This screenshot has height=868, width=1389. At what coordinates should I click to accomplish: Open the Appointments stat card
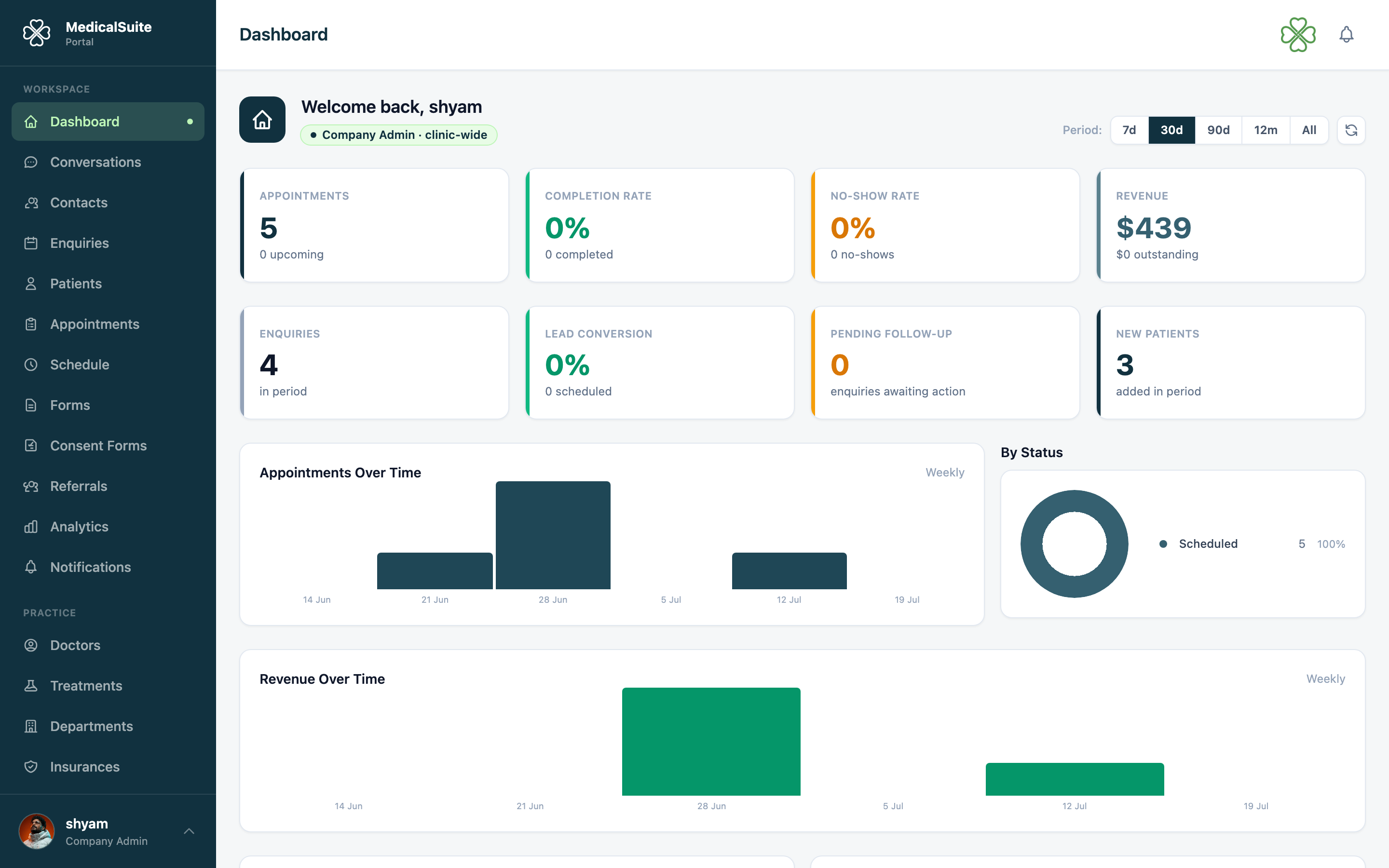coord(374,225)
